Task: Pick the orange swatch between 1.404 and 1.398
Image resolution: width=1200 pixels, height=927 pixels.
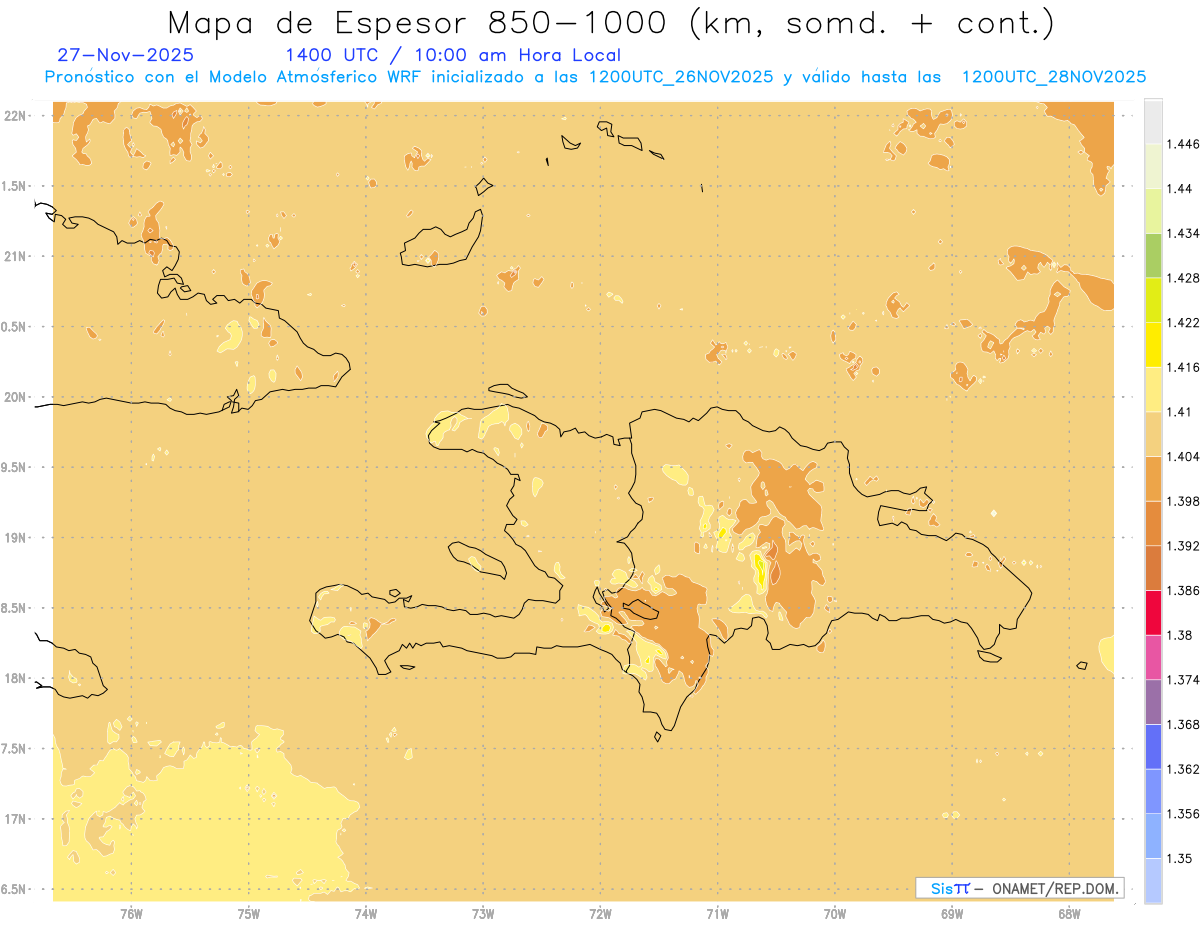Action: 1153,478
